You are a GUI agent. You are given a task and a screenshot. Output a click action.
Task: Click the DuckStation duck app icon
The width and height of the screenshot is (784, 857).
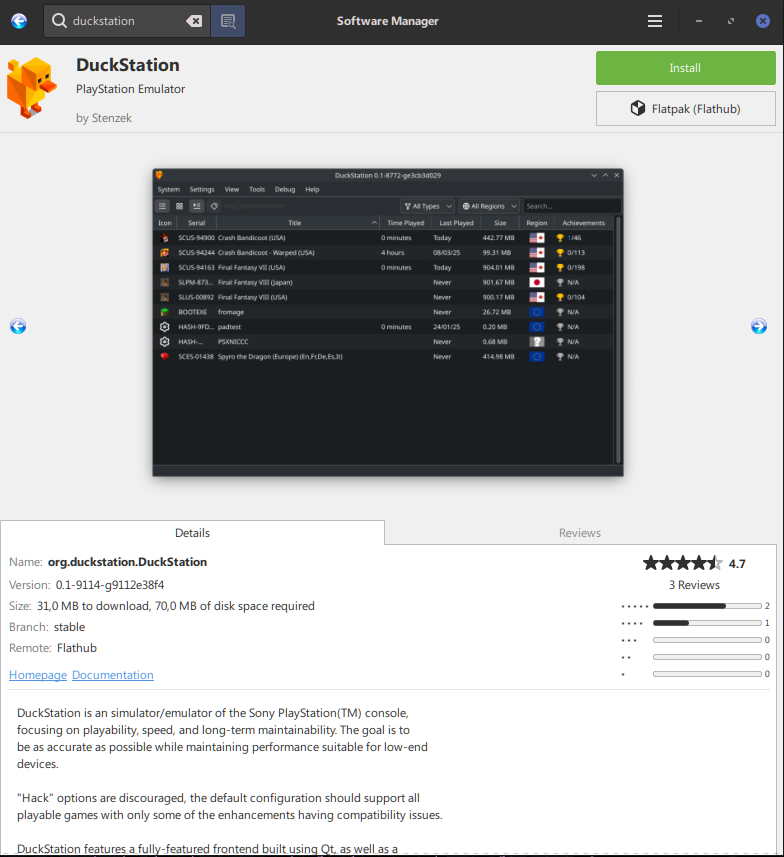click(32, 87)
